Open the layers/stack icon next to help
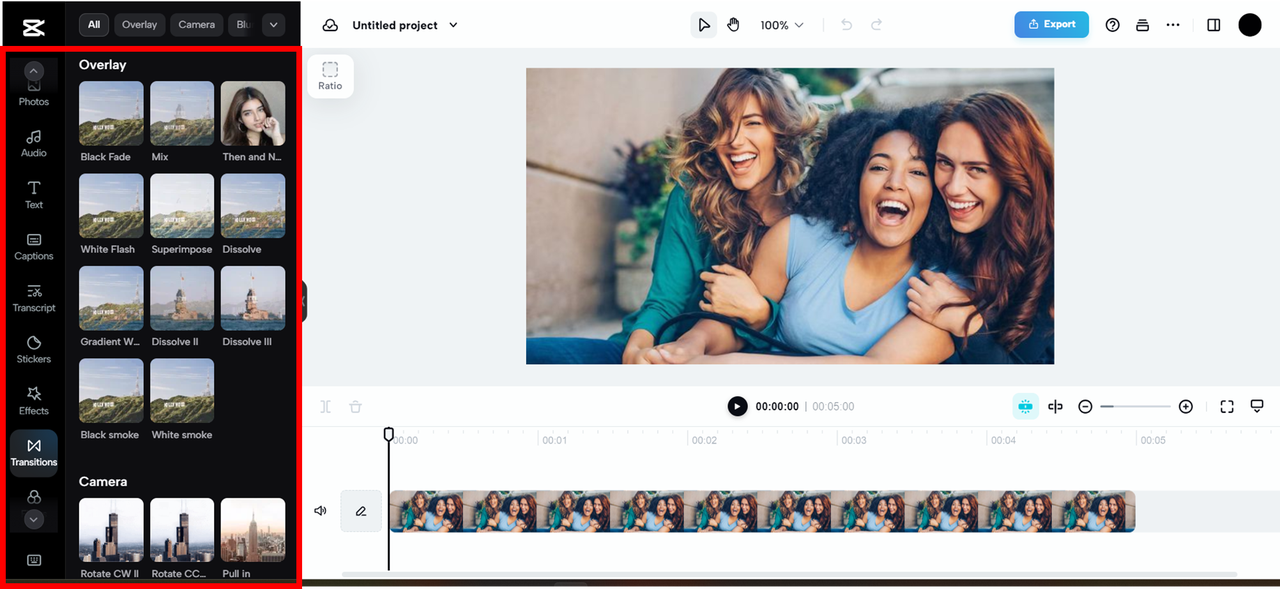The image size is (1280, 589). tap(1142, 25)
